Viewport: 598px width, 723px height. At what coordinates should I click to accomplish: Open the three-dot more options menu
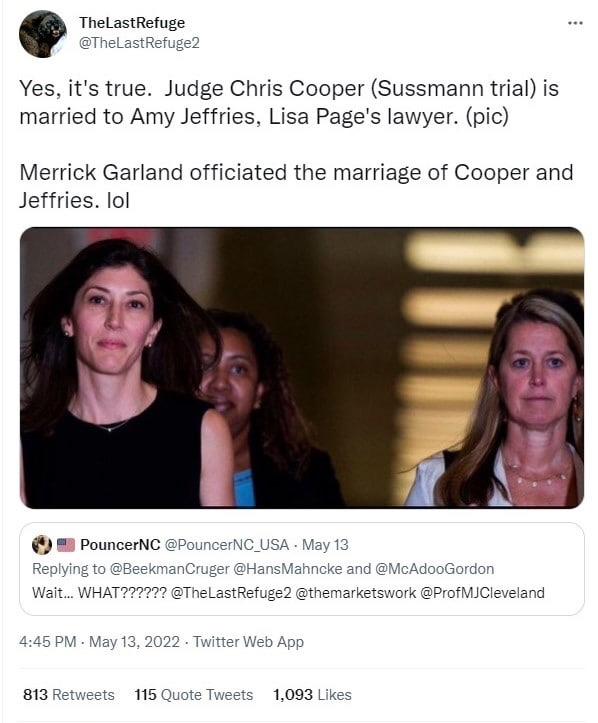click(575, 23)
